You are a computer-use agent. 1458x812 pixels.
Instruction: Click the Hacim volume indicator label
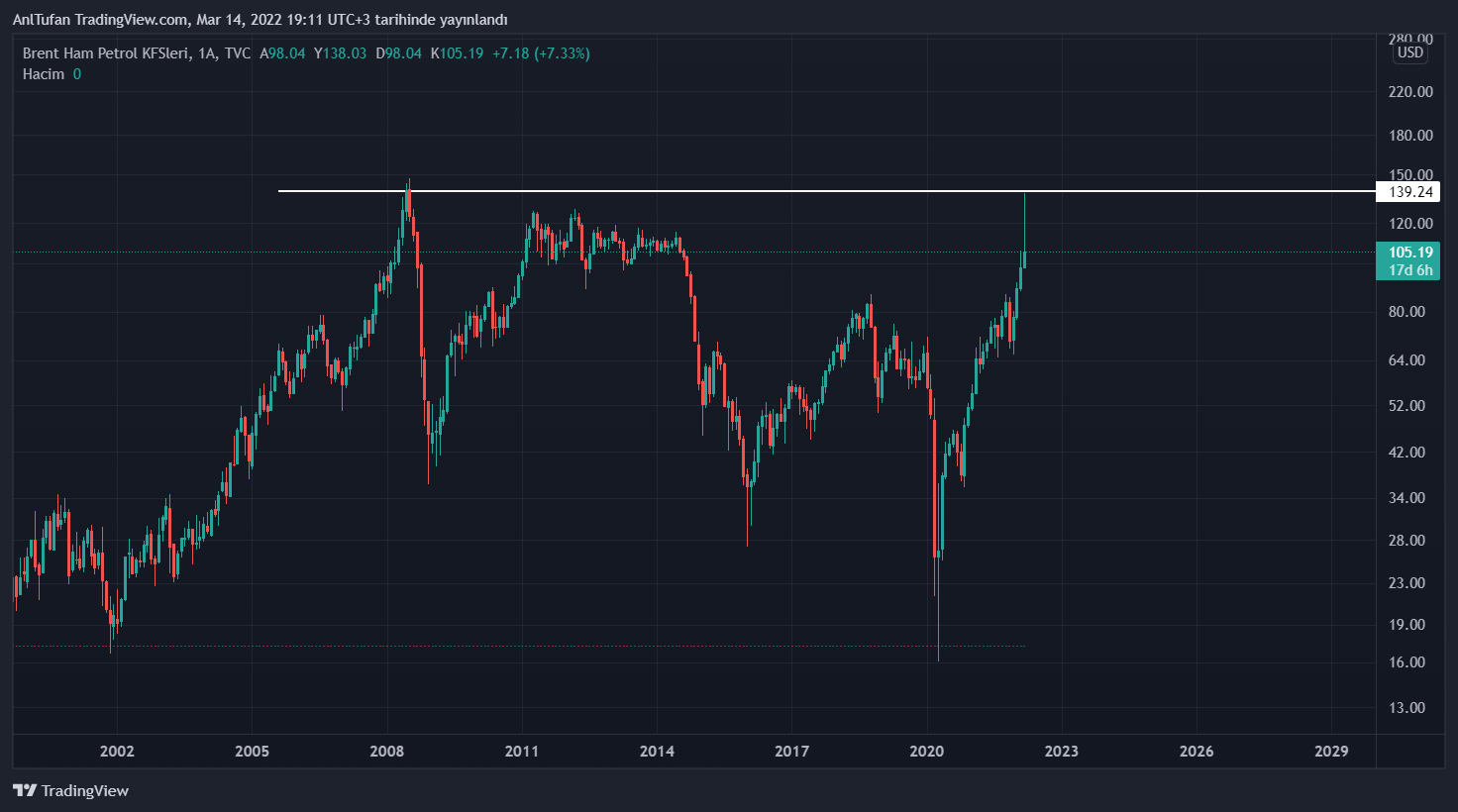(x=44, y=74)
